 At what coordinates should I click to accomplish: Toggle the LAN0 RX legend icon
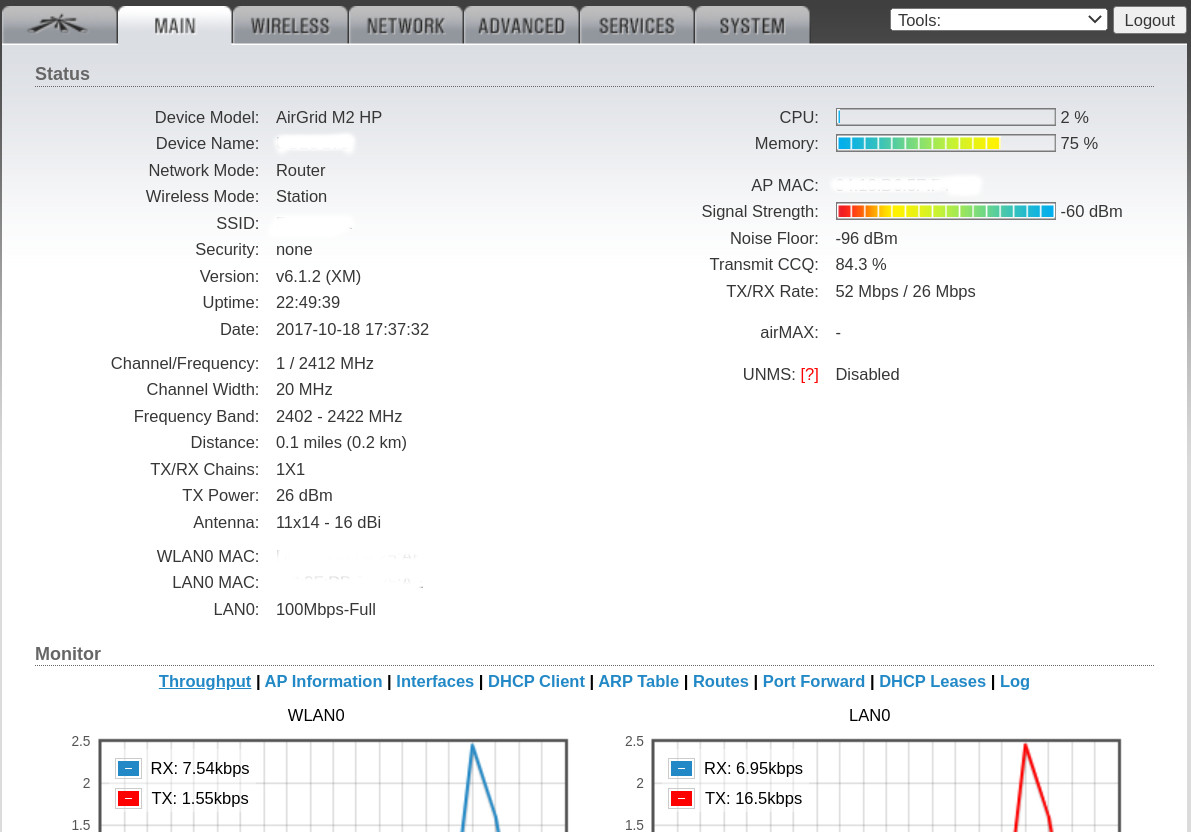681,768
